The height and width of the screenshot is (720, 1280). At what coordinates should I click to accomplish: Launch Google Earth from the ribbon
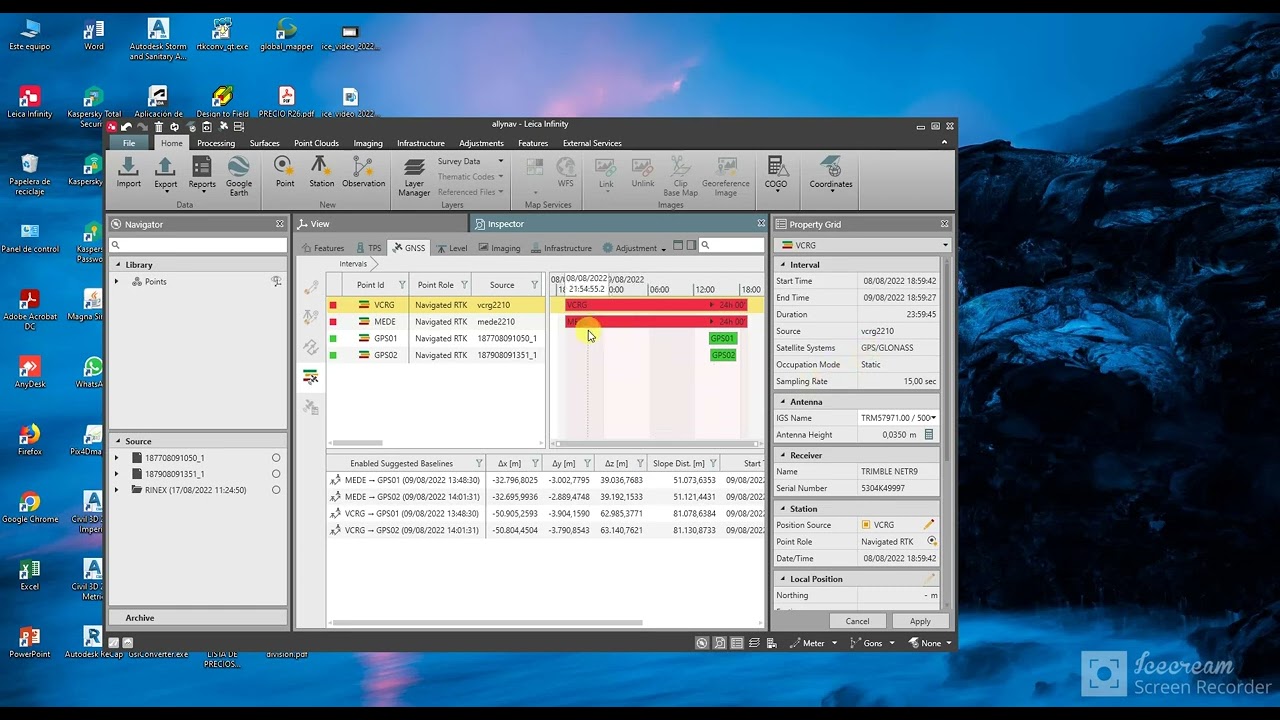[239, 175]
